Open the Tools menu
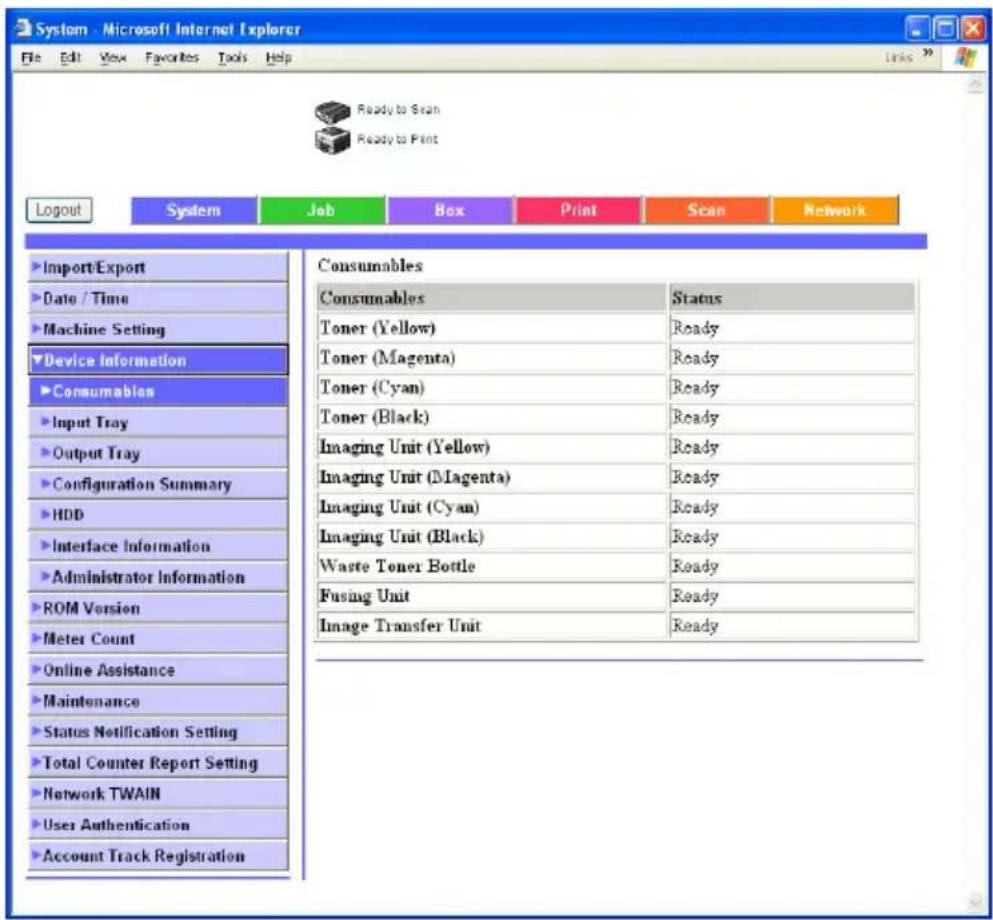The width and height of the screenshot is (993, 920). [232, 58]
